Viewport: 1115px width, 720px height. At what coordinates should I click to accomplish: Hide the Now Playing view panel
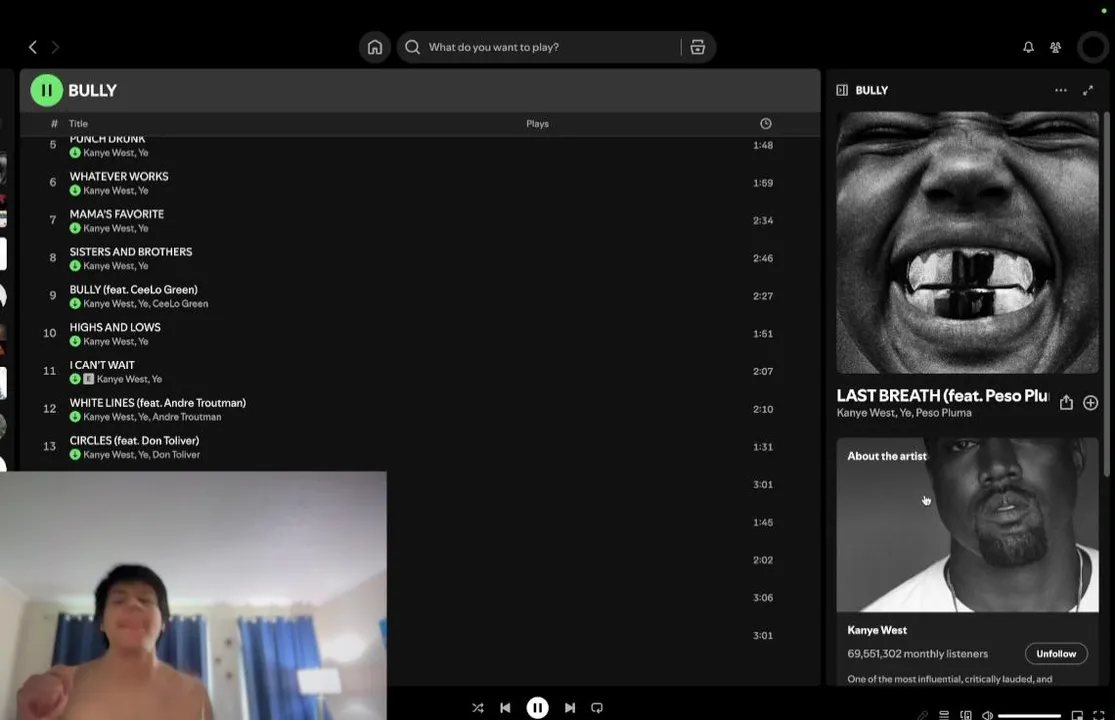tap(842, 90)
